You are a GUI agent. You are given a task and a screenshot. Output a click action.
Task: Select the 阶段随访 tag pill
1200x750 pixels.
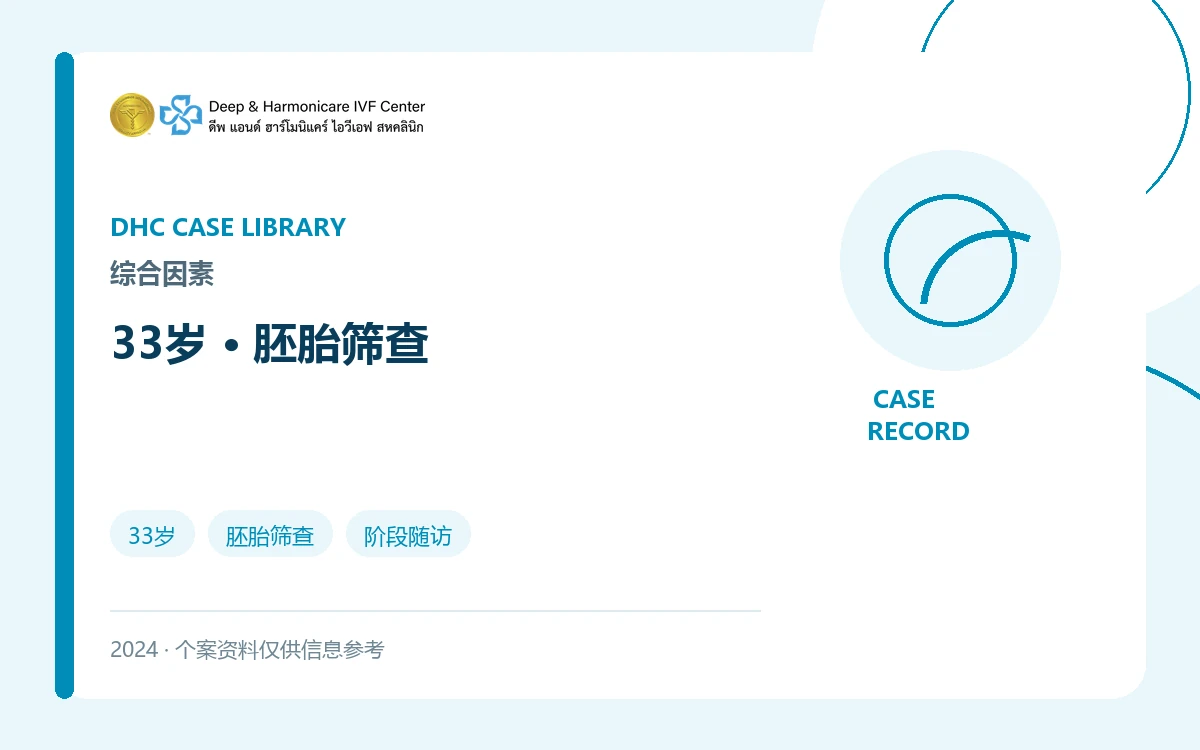click(x=408, y=536)
